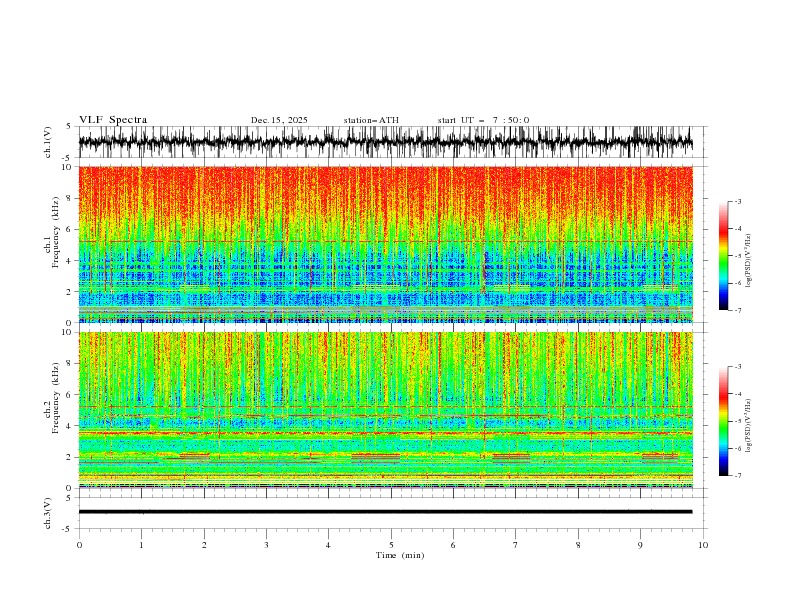Click the "VLF Spectra" title text
792x612 pixels.
coord(113,120)
